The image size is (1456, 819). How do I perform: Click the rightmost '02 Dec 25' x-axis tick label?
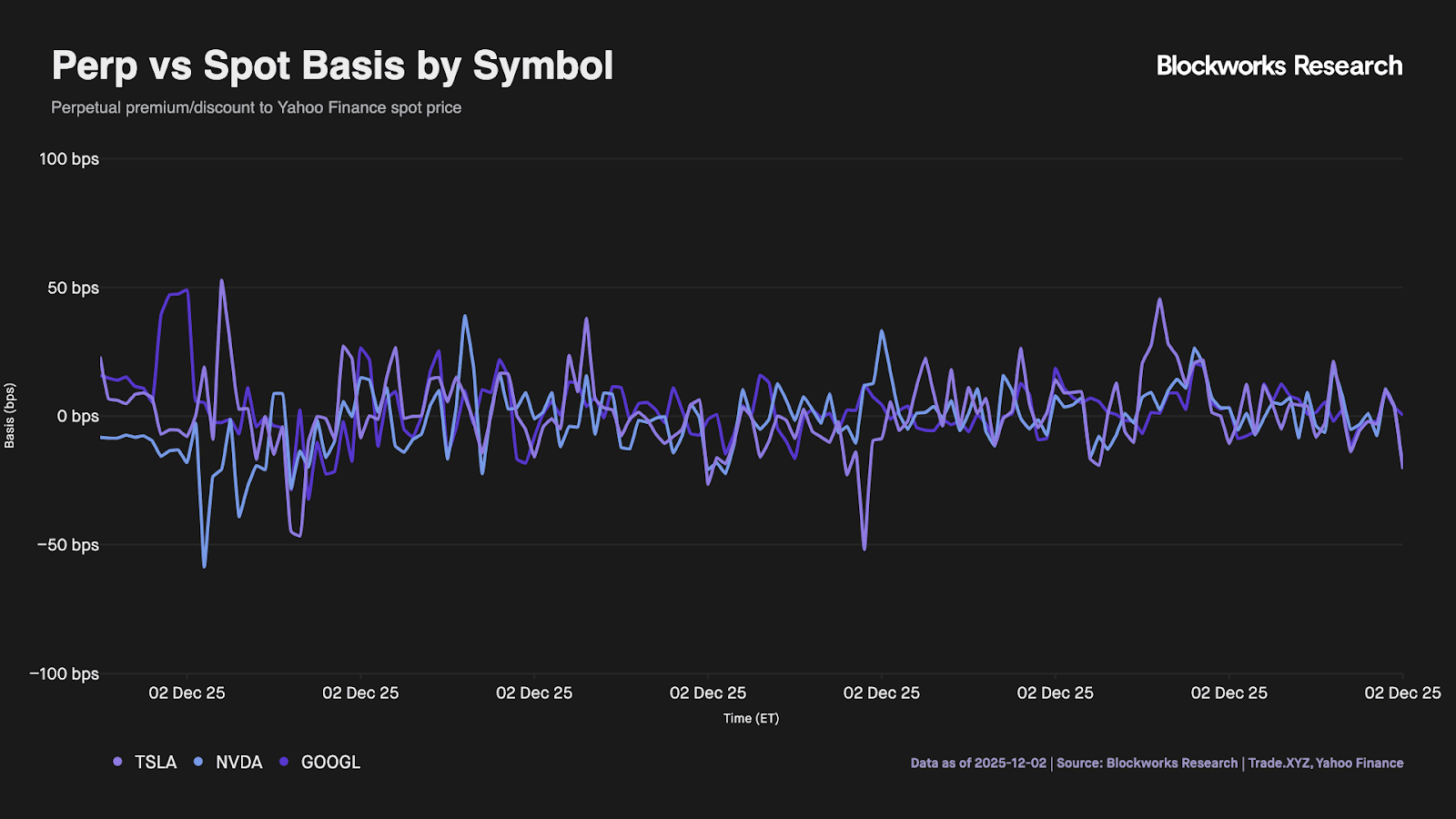coord(1402,693)
